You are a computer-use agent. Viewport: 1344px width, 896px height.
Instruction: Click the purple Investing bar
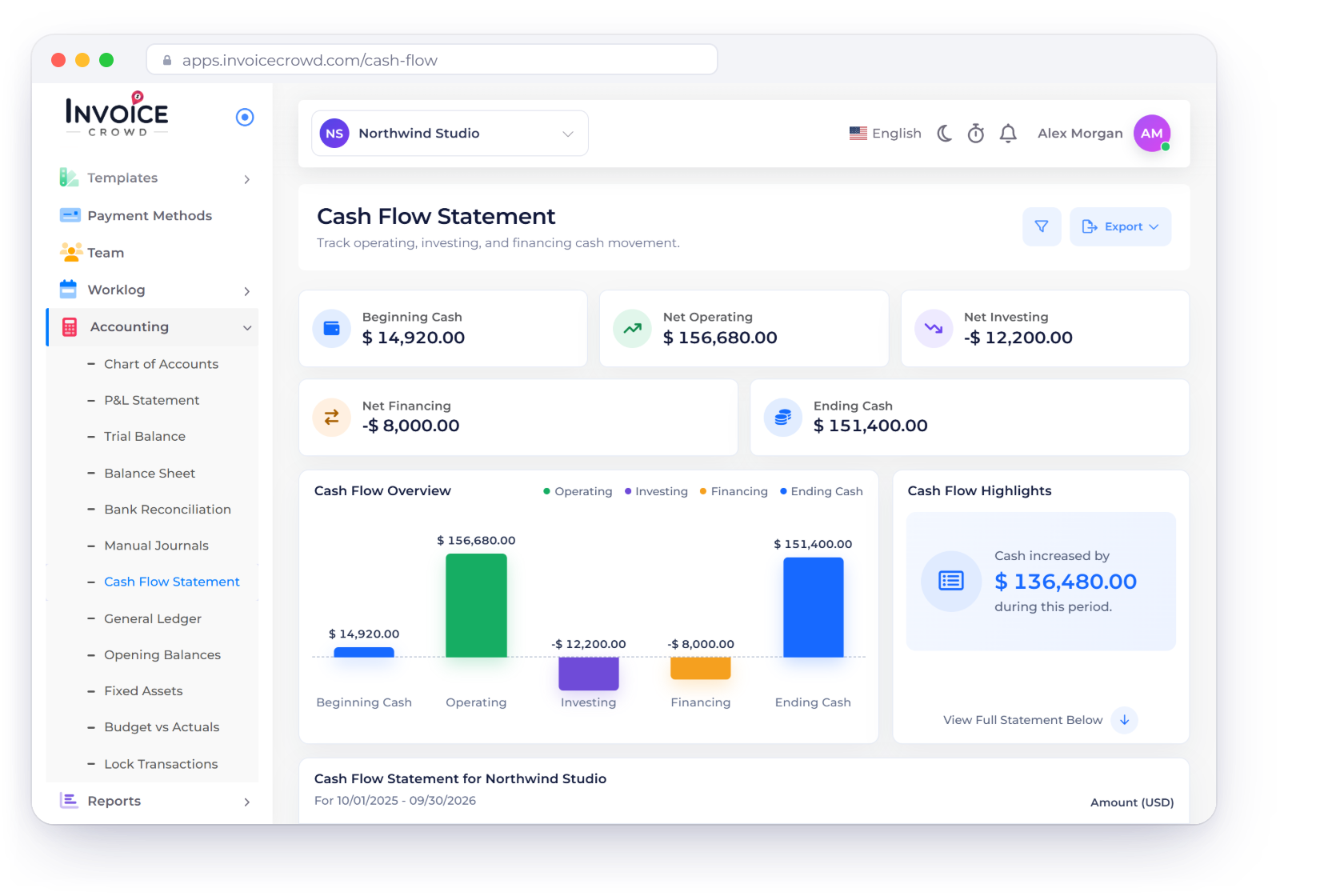point(589,674)
